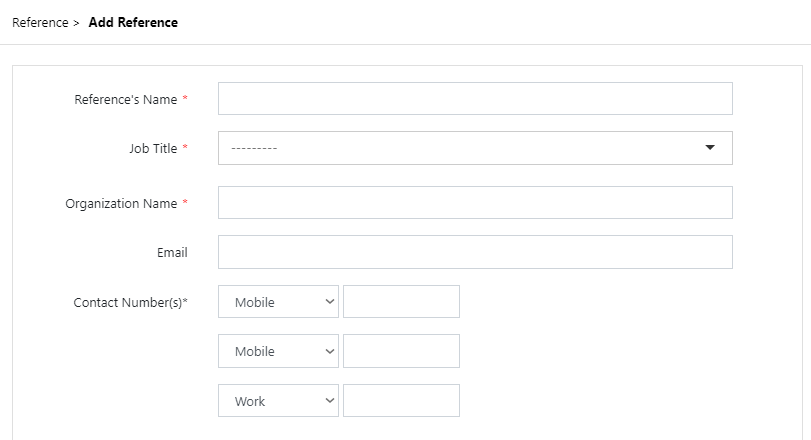Click the Job Title label
The height and width of the screenshot is (440, 811).
pyautogui.click(x=152, y=149)
